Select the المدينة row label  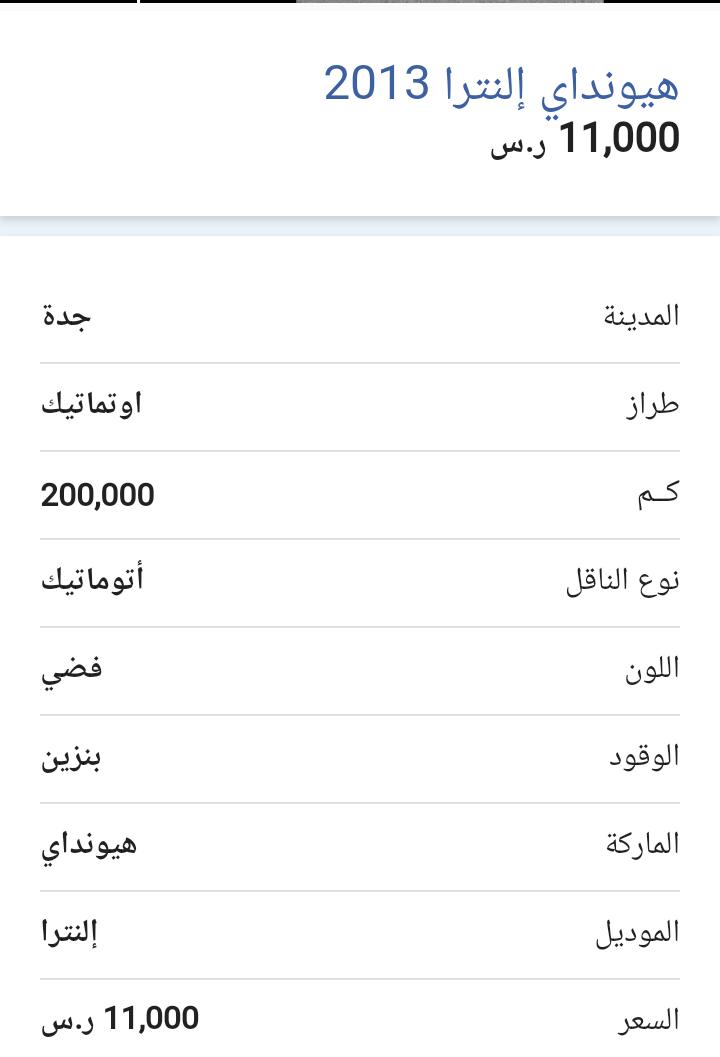[x=641, y=316]
